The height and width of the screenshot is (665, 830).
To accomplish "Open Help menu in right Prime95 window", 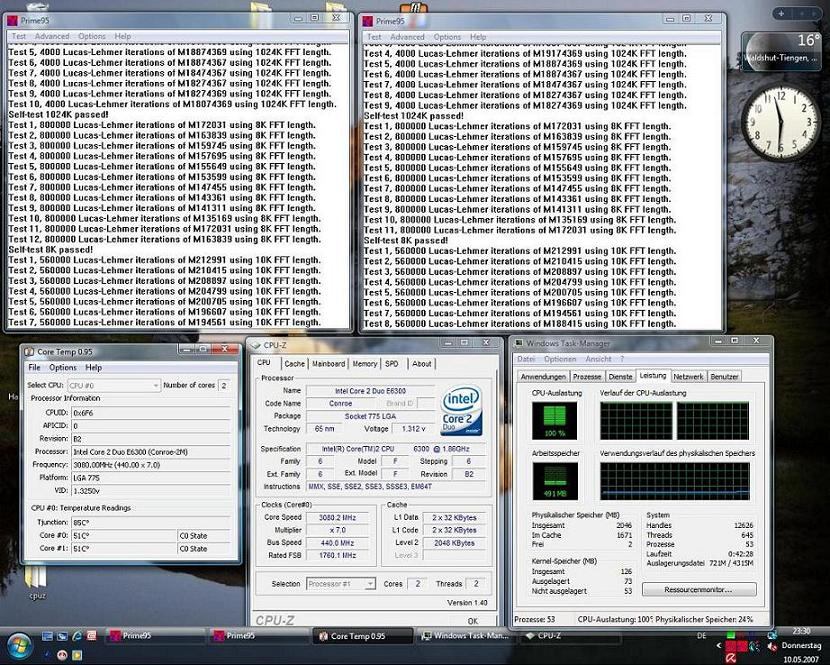I will coord(478,37).
